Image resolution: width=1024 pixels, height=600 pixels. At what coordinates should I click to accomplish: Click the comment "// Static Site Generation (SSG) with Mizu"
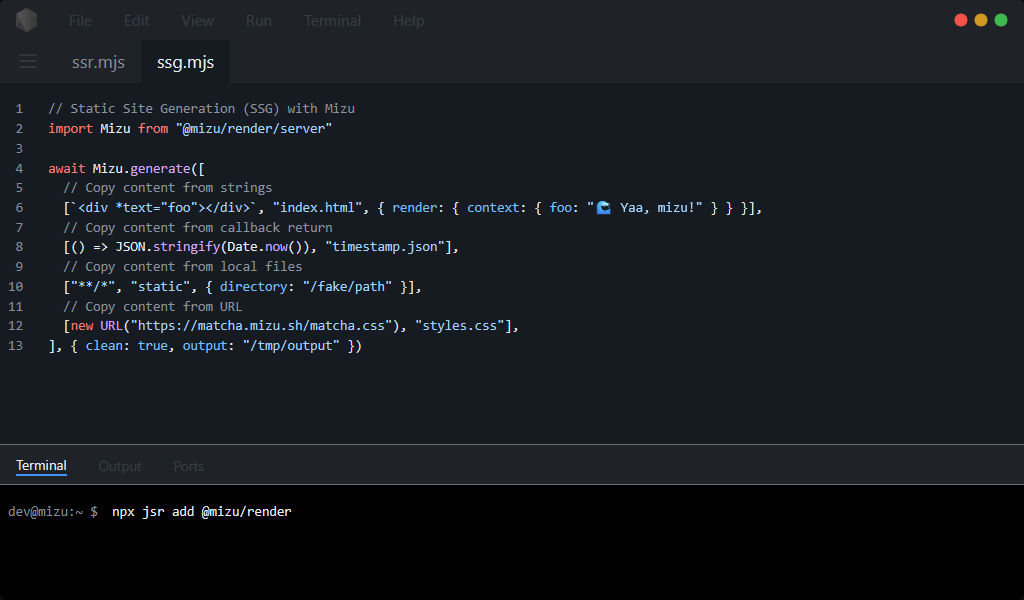[202, 108]
